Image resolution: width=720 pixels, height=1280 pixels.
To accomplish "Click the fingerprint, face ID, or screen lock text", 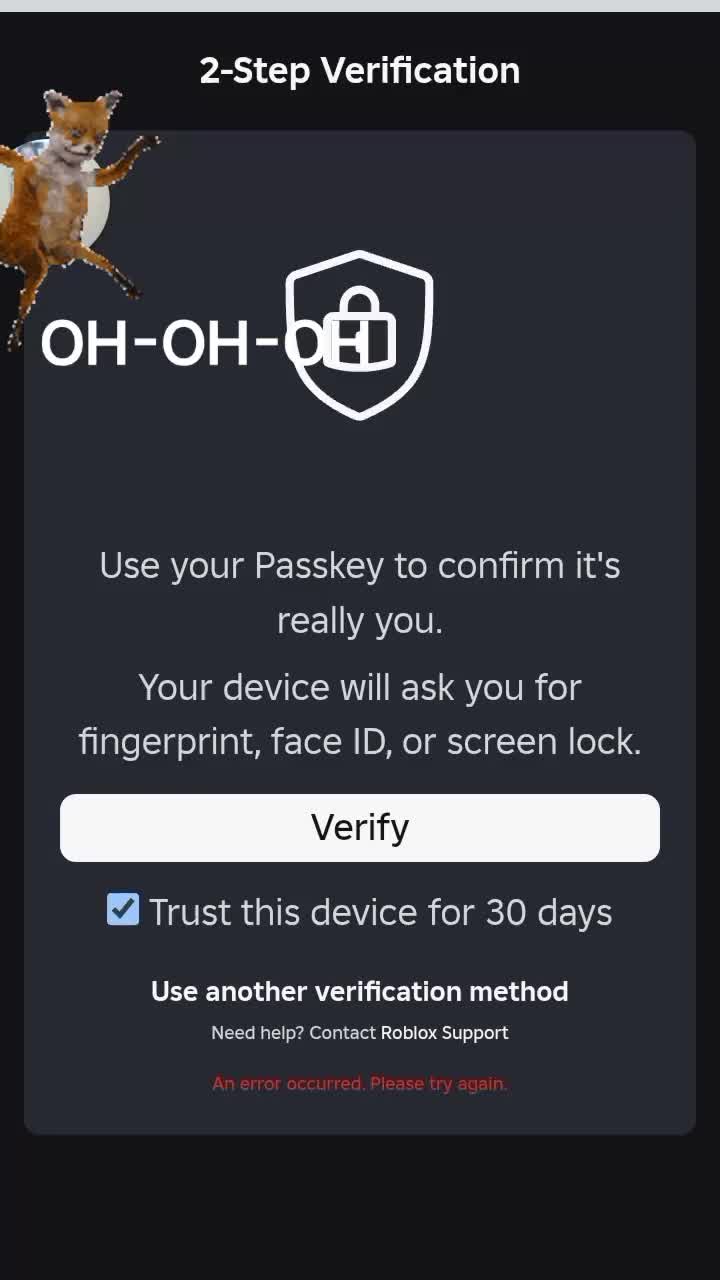I will point(360,741).
